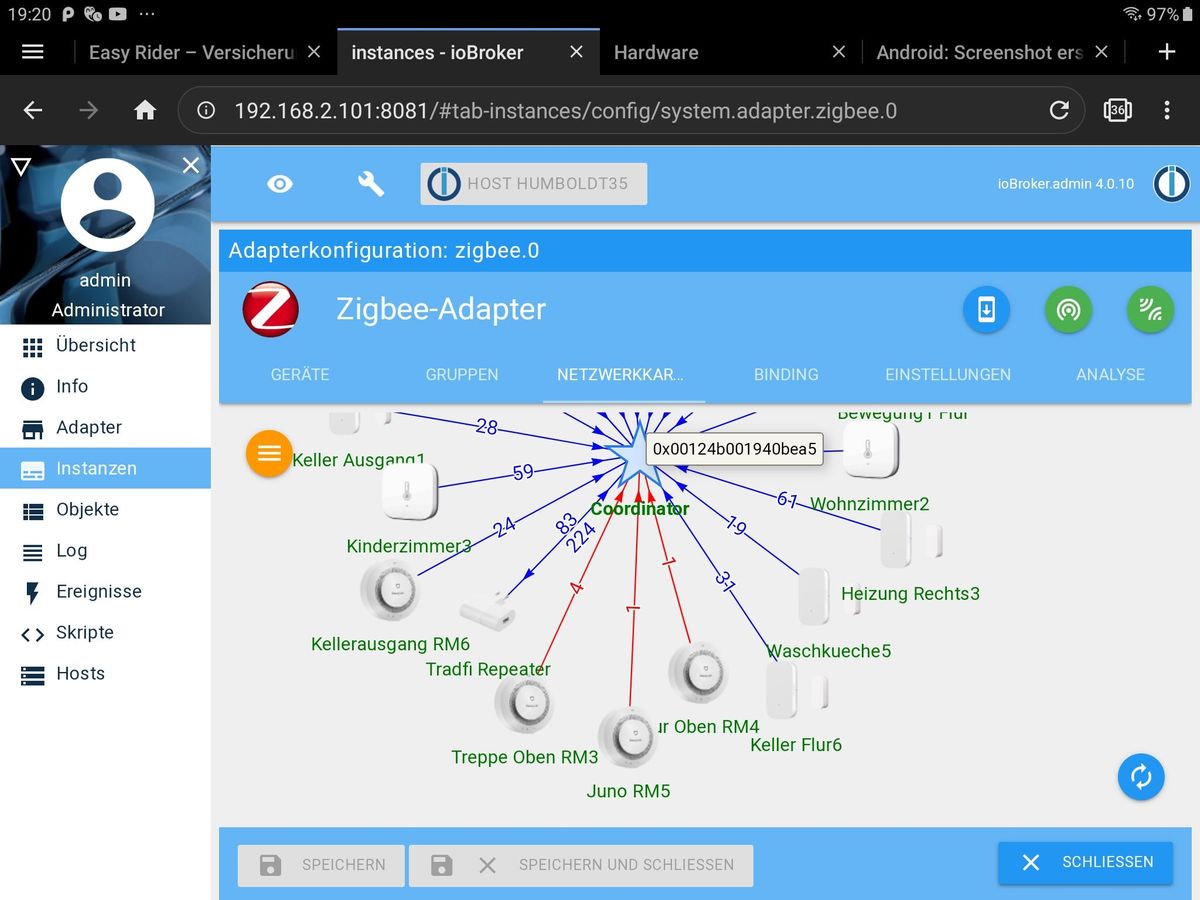The width and height of the screenshot is (1200, 900).
Task: Open the browser hamburger menu
Action: coord(33,52)
